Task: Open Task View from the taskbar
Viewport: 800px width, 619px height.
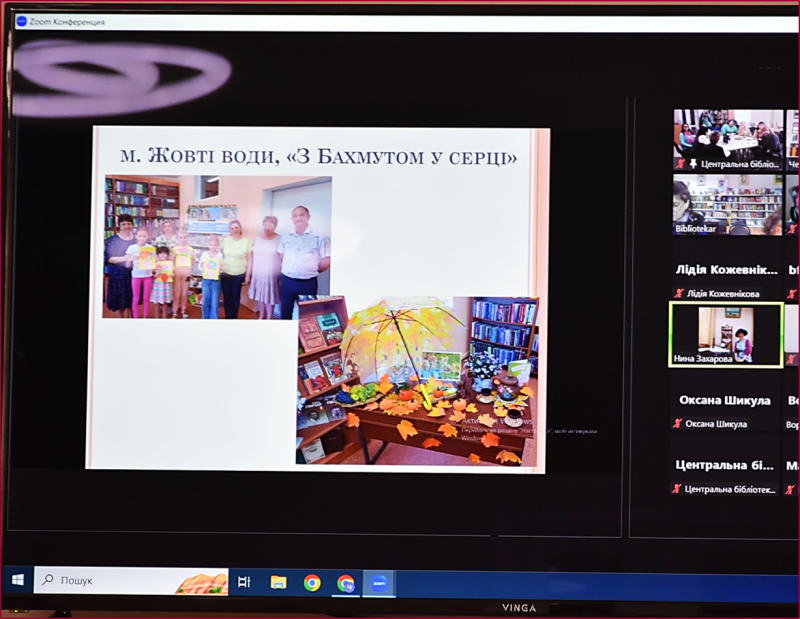Action: click(244, 582)
